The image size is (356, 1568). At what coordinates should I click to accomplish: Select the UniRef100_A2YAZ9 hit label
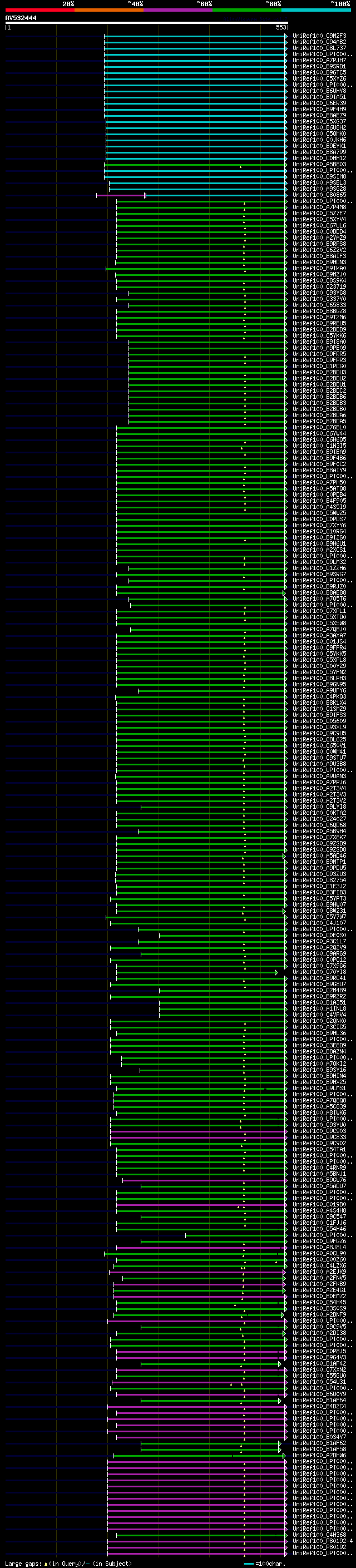[319, 238]
